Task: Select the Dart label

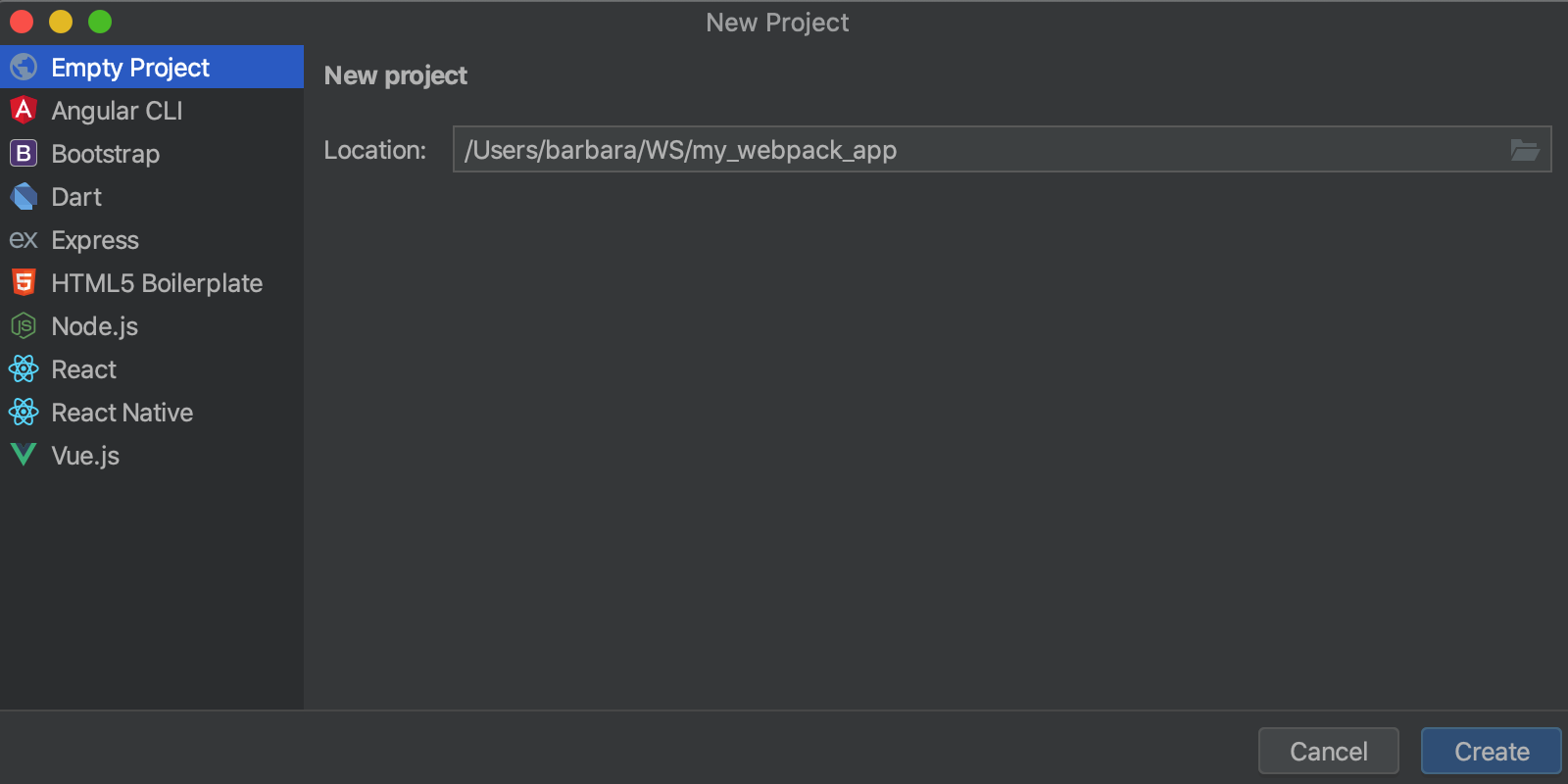Action: 76,197
